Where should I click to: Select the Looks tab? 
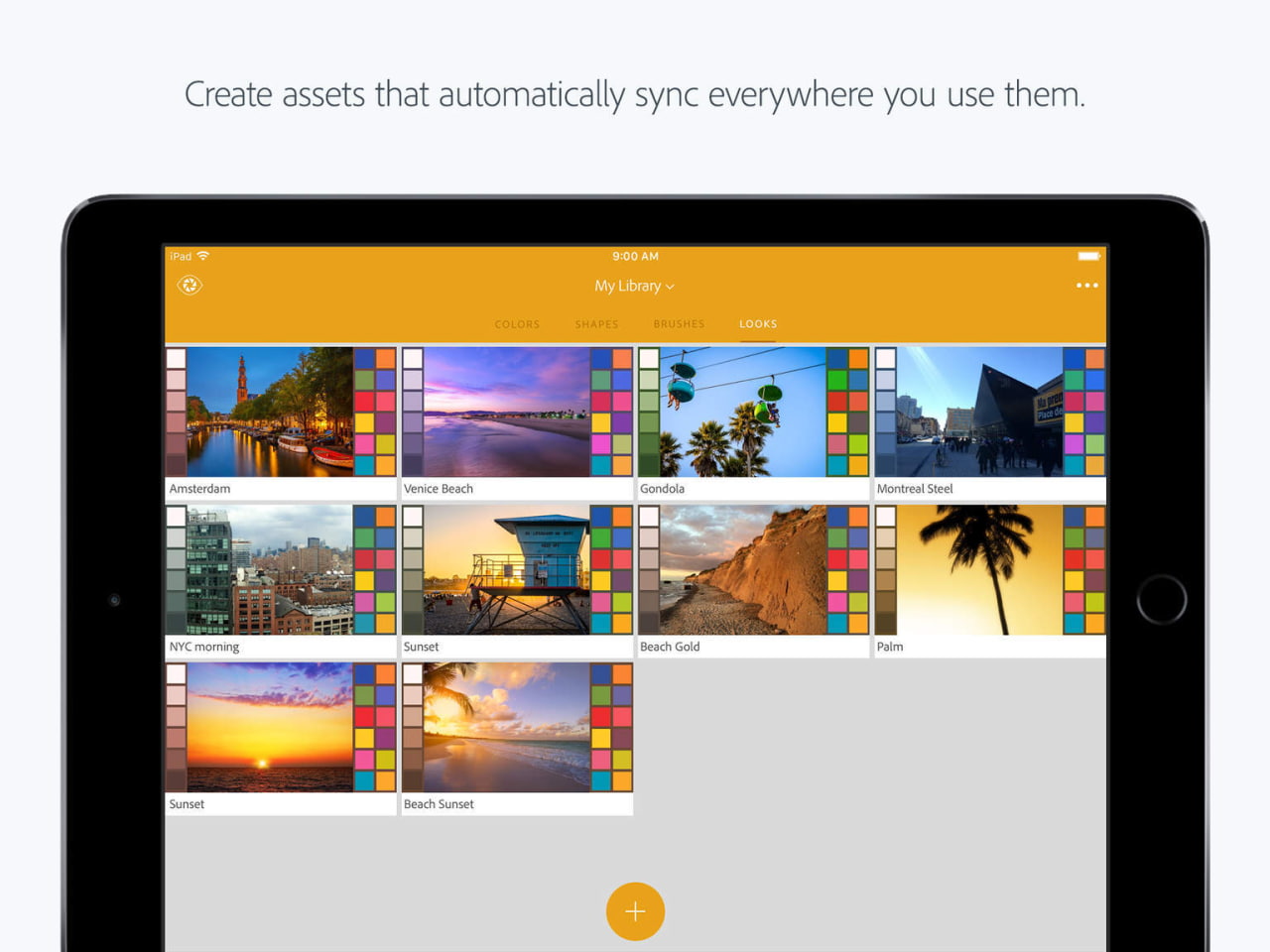758,324
